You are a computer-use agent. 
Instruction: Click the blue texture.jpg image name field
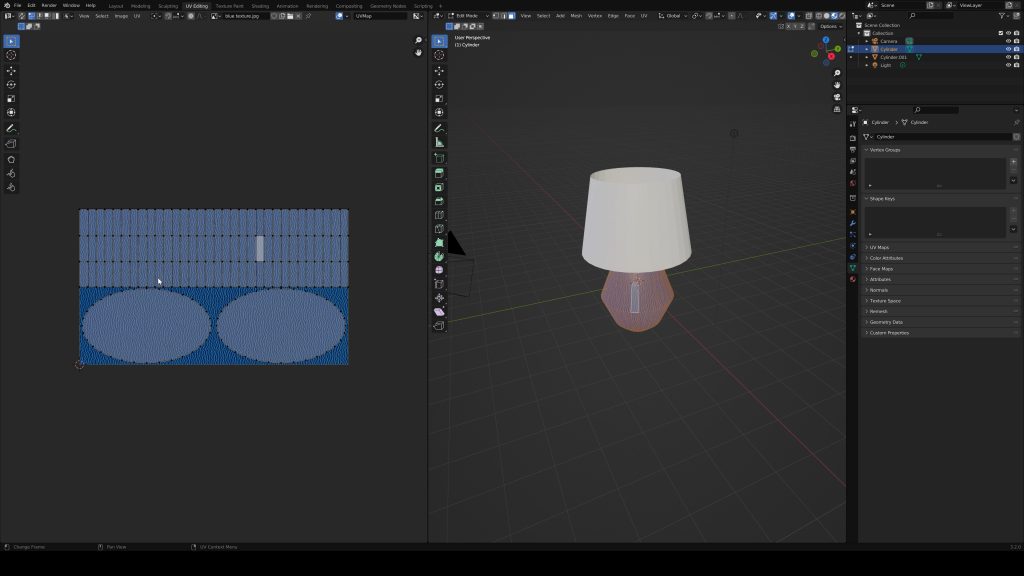(x=244, y=16)
